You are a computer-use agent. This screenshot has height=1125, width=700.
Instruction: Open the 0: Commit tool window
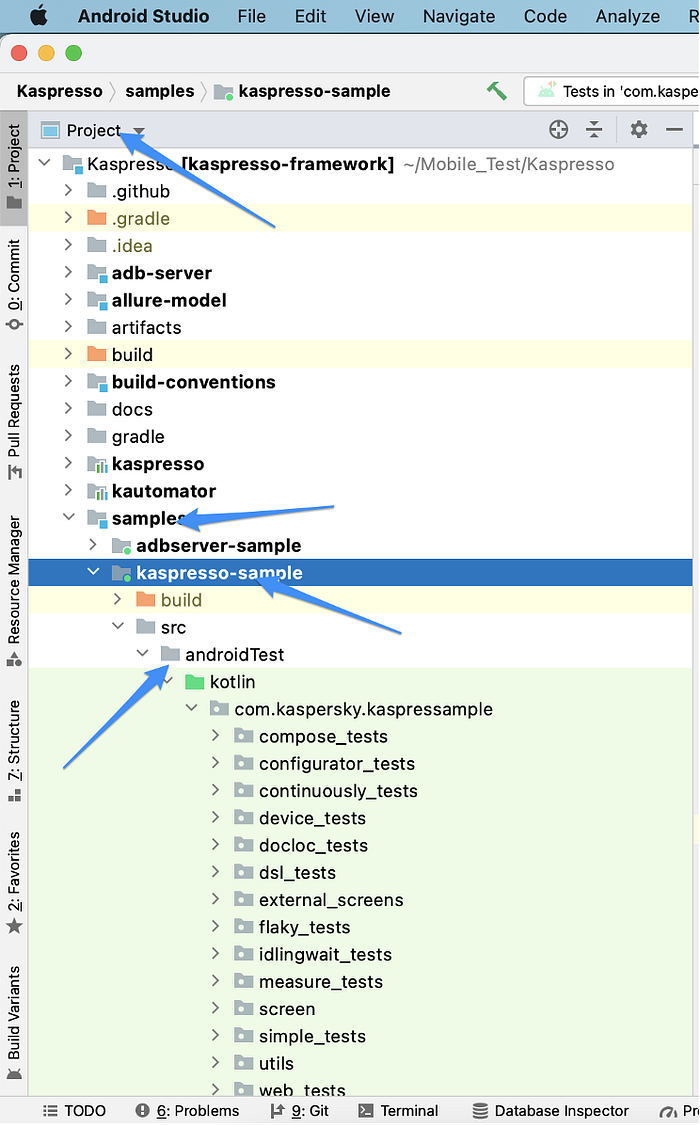(14, 285)
